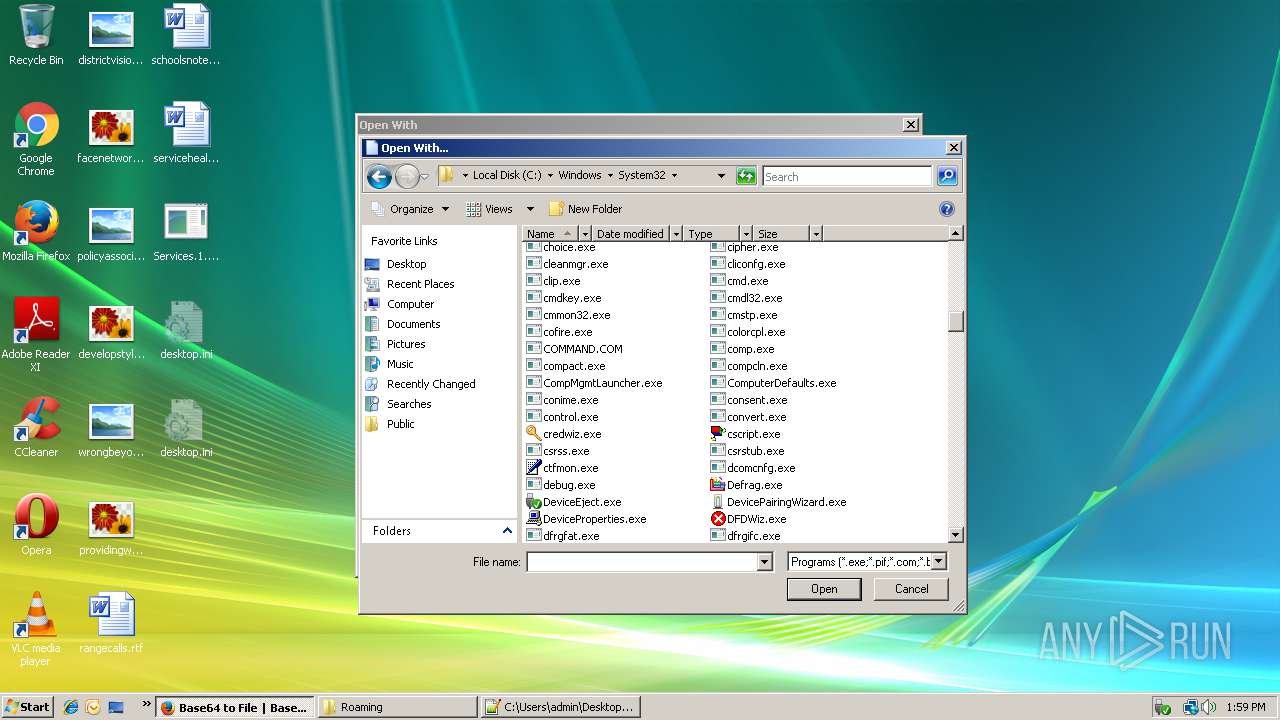The image size is (1280, 720).
Task: Expand the Folders pane chevron
Action: [507, 531]
